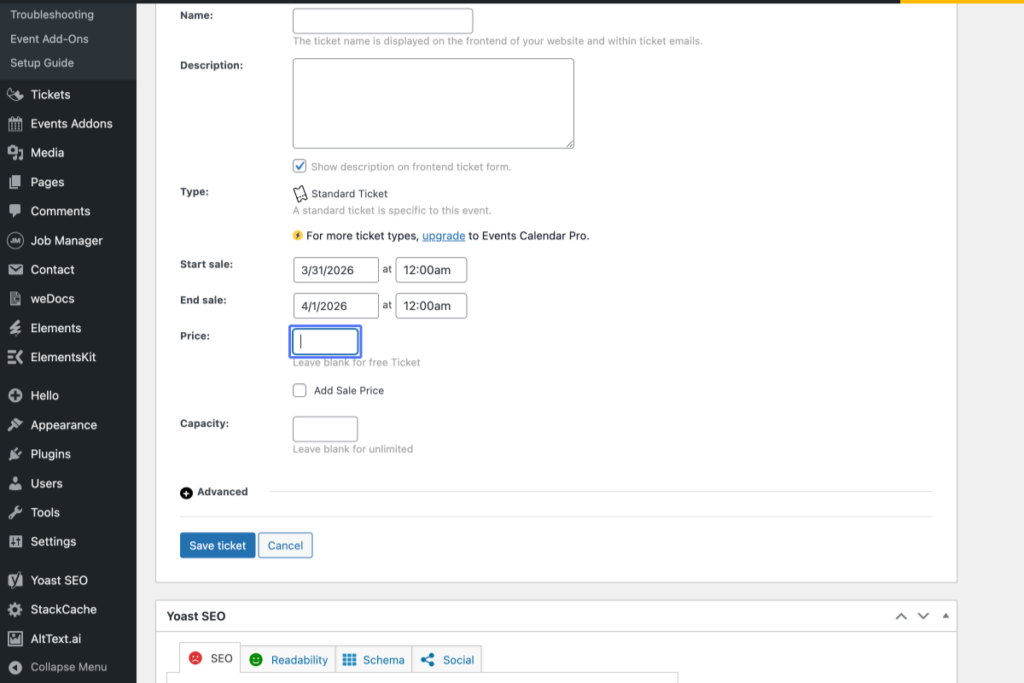Open the Start sale time selector
The height and width of the screenshot is (683, 1024).
[431, 270]
